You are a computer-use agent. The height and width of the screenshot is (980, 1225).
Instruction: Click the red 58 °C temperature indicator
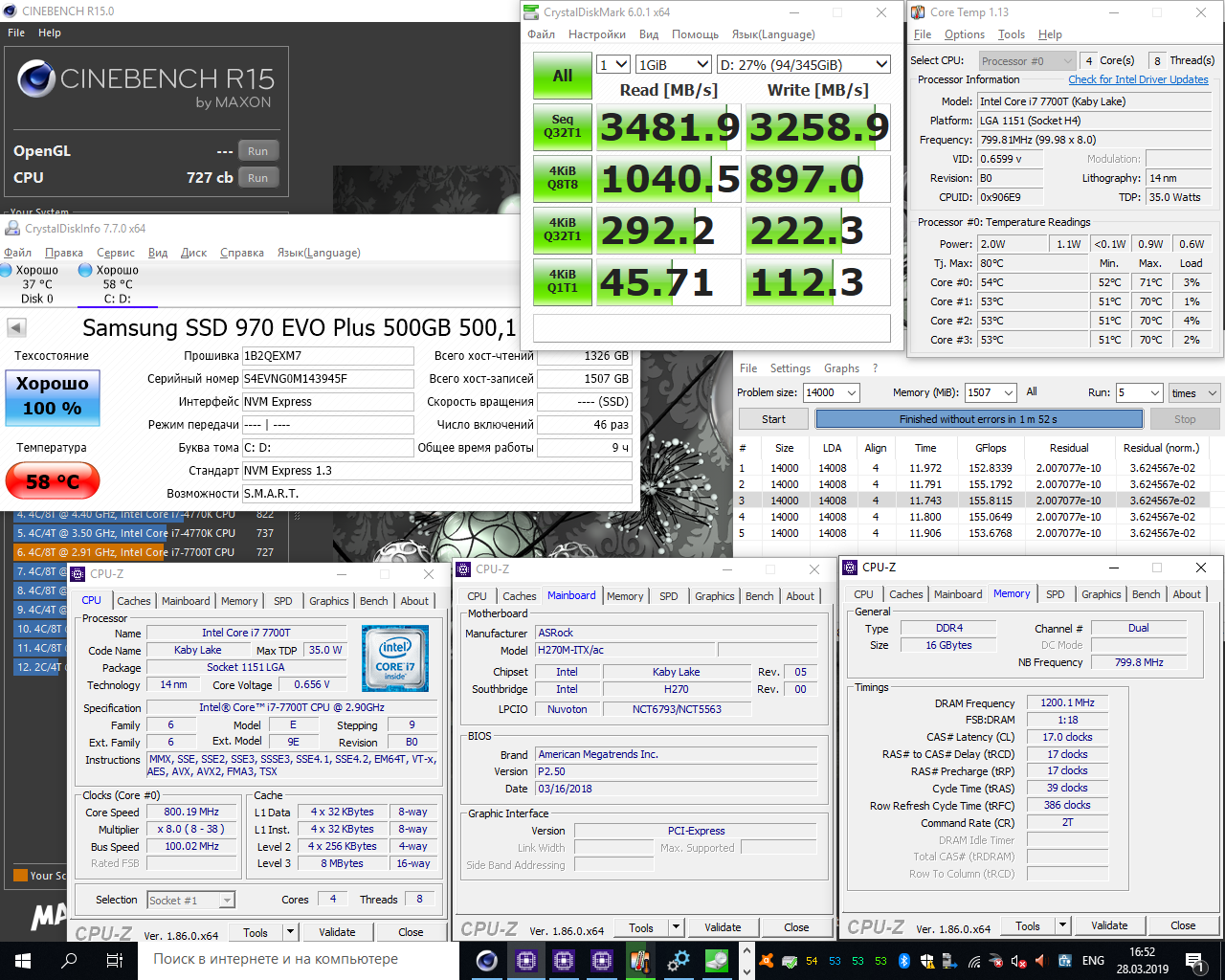tap(53, 481)
